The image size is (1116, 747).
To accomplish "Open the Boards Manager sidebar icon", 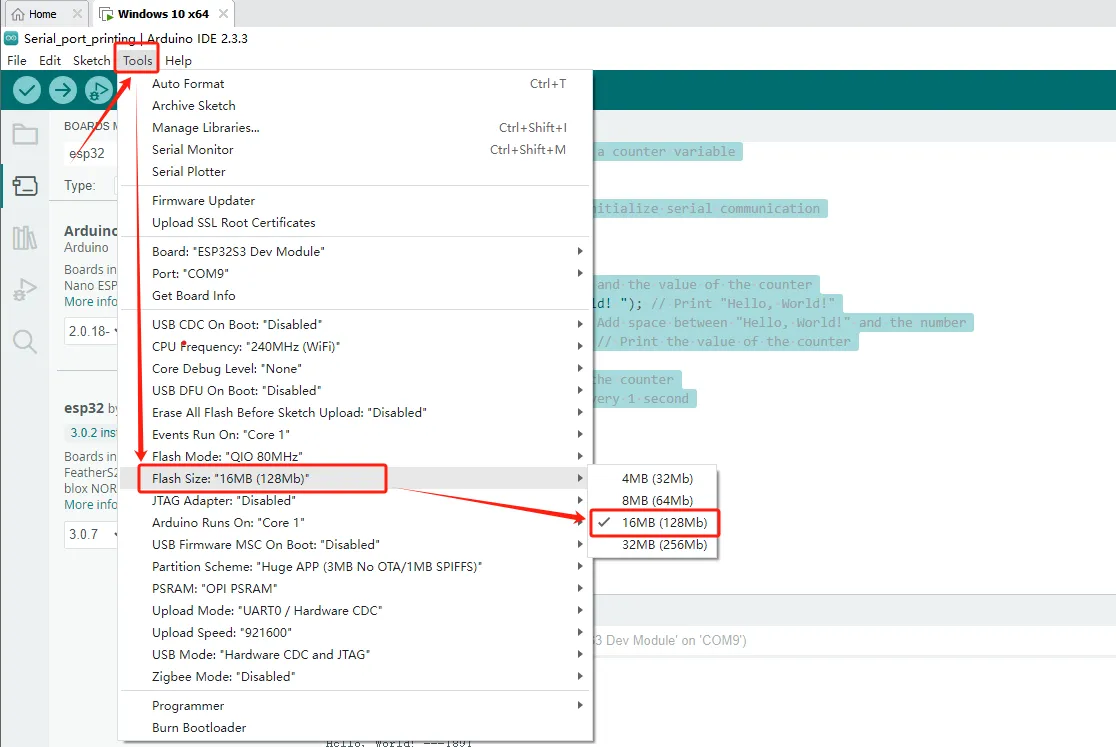I will 25,186.
